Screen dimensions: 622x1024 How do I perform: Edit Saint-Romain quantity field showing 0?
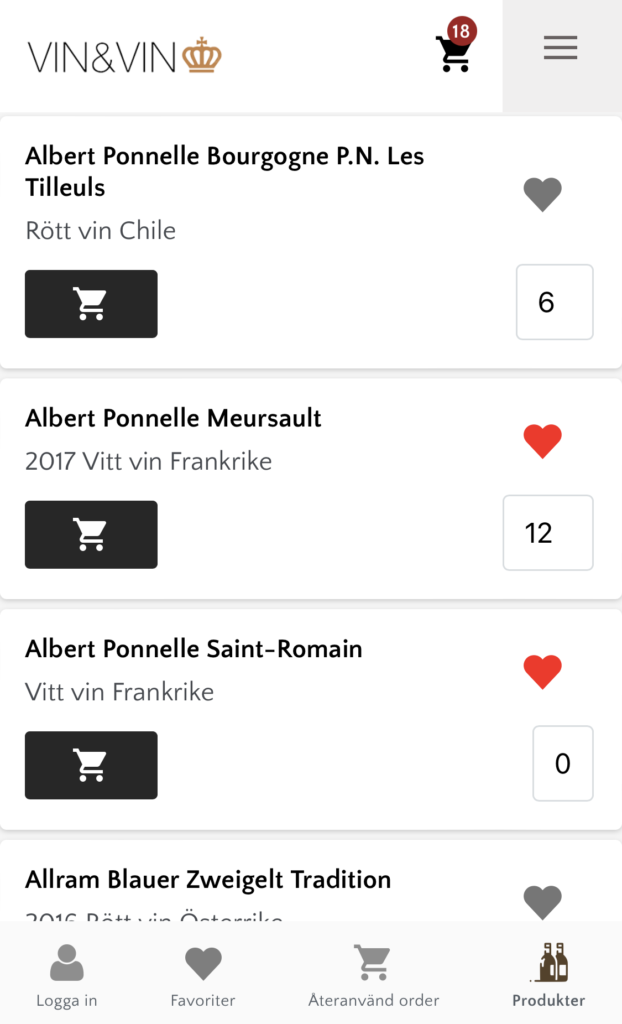click(x=562, y=764)
